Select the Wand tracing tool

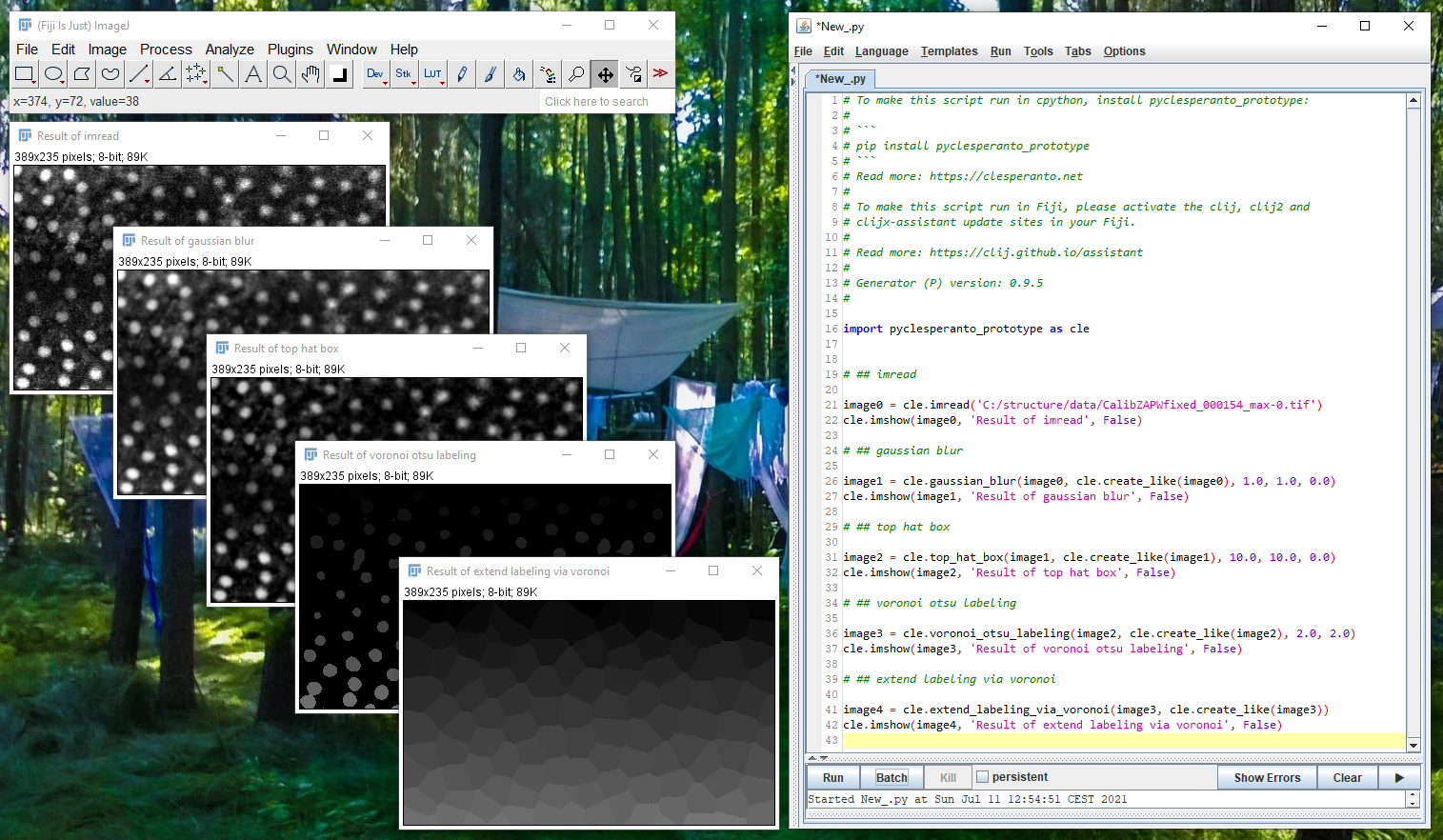pyautogui.click(x=225, y=73)
